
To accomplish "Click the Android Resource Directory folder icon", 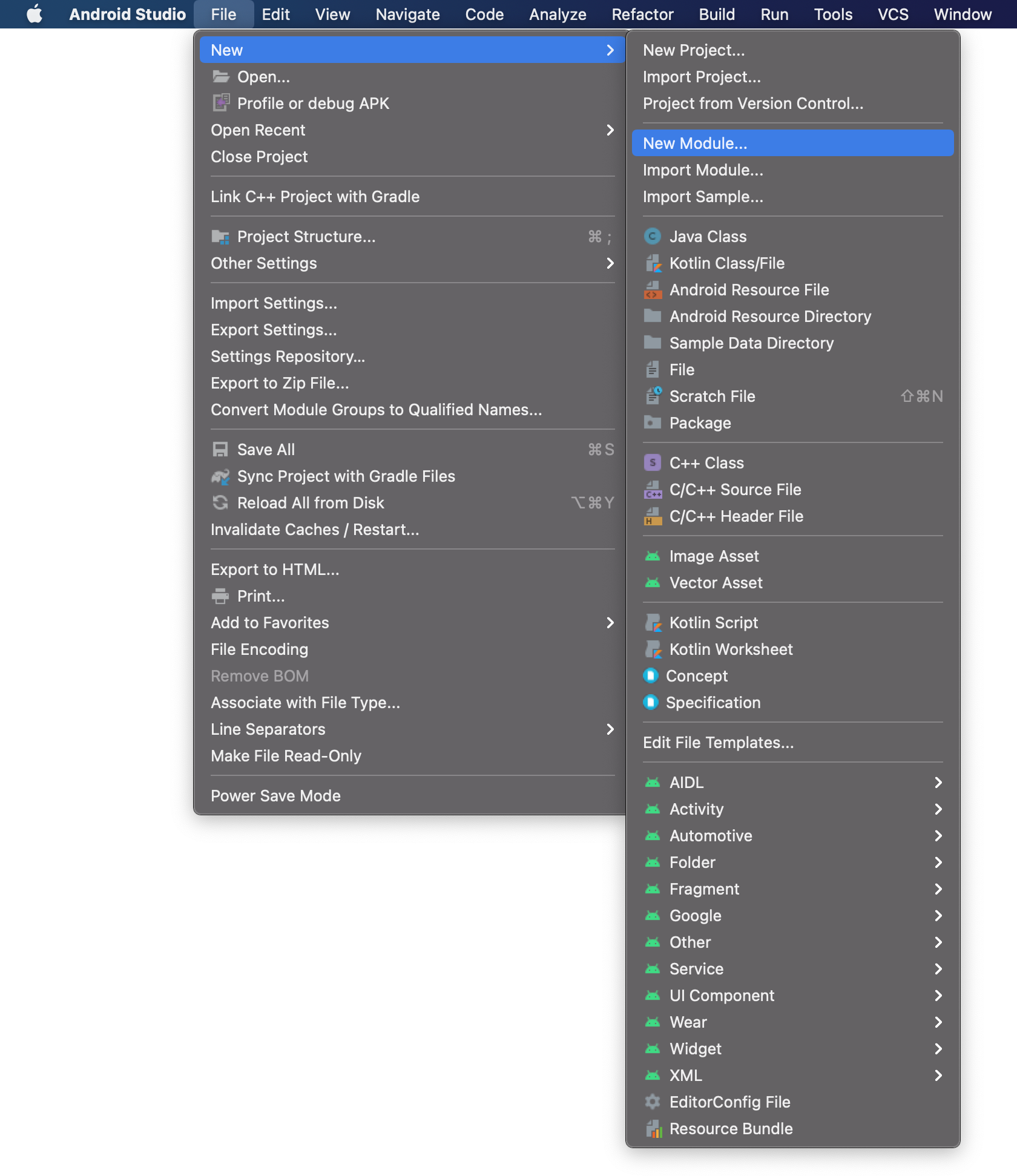I will click(x=653, y=316).
